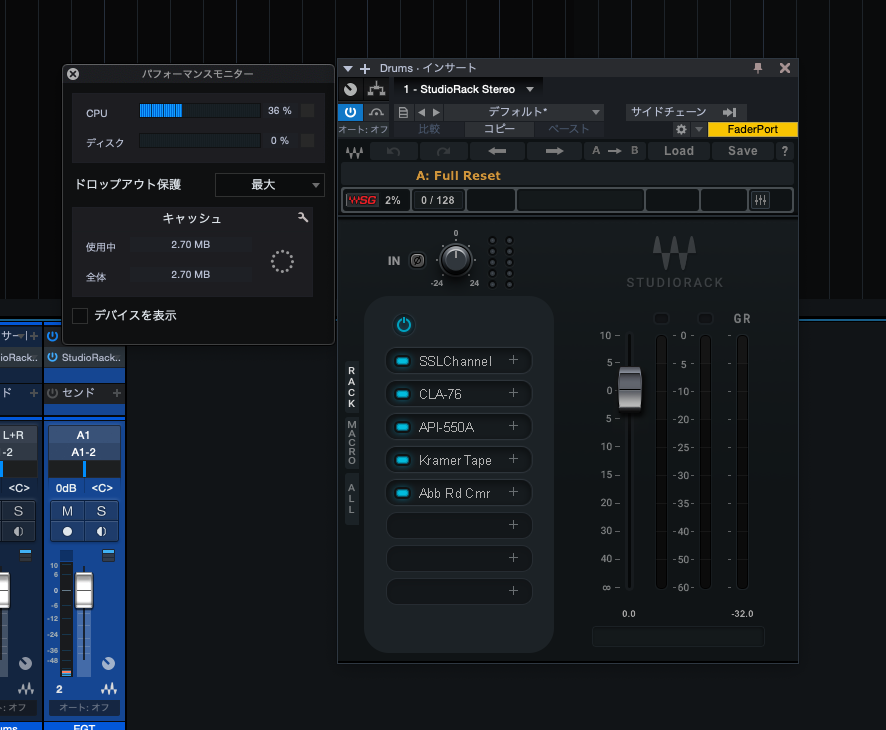Add insert with plus next to Drums
The width and height of the screenshot is (886, 730).
pos(365,69)
